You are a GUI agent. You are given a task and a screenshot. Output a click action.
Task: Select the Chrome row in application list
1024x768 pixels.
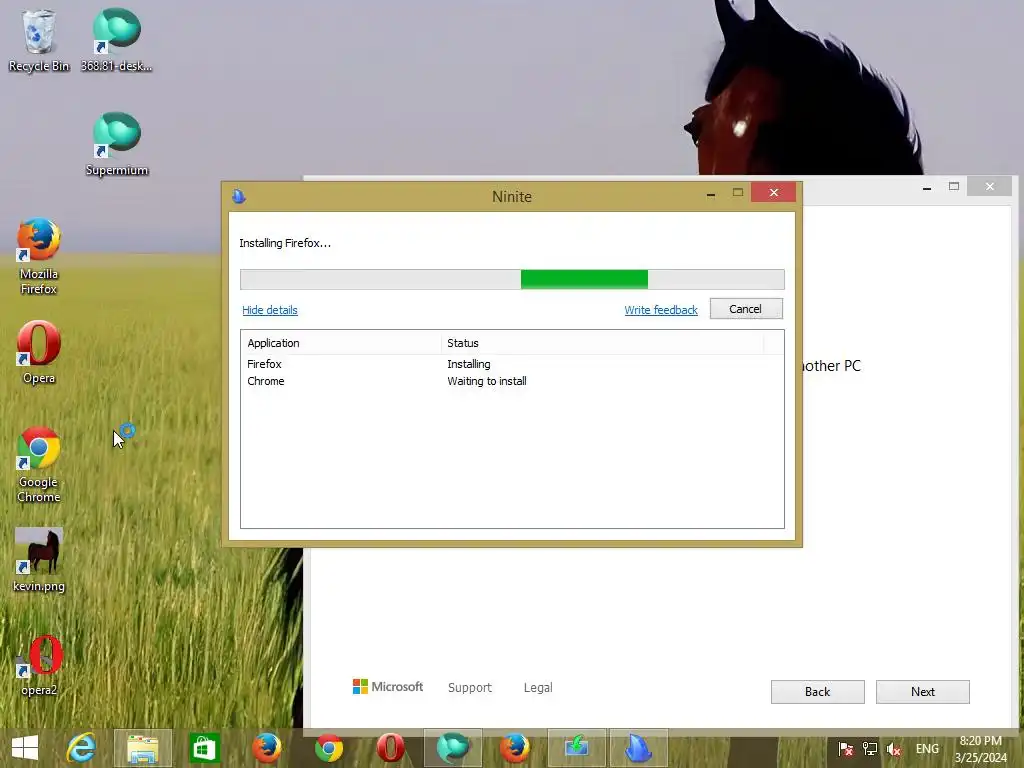point(512,381)
